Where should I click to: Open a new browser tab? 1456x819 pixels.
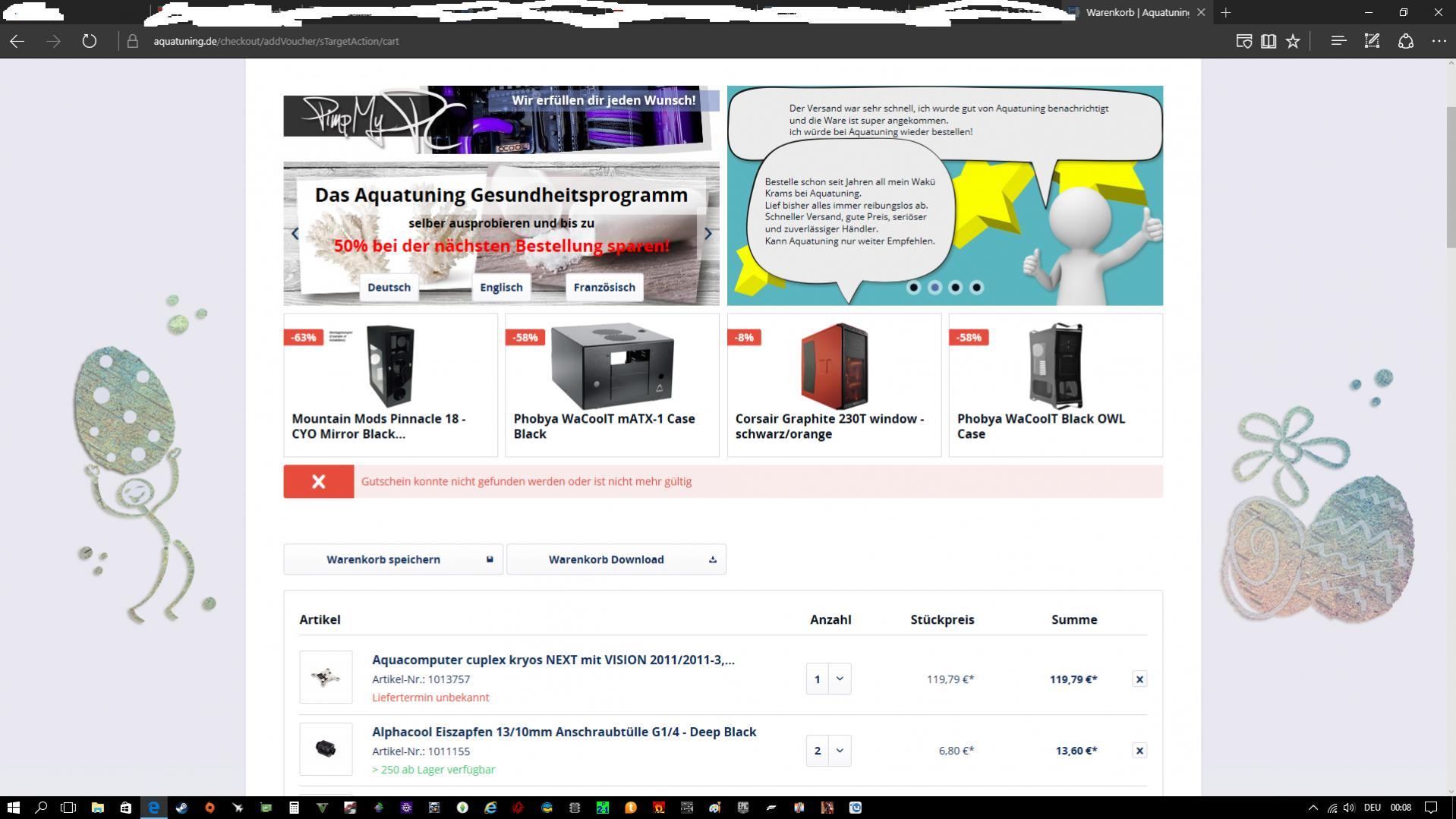click(1225, 12)
